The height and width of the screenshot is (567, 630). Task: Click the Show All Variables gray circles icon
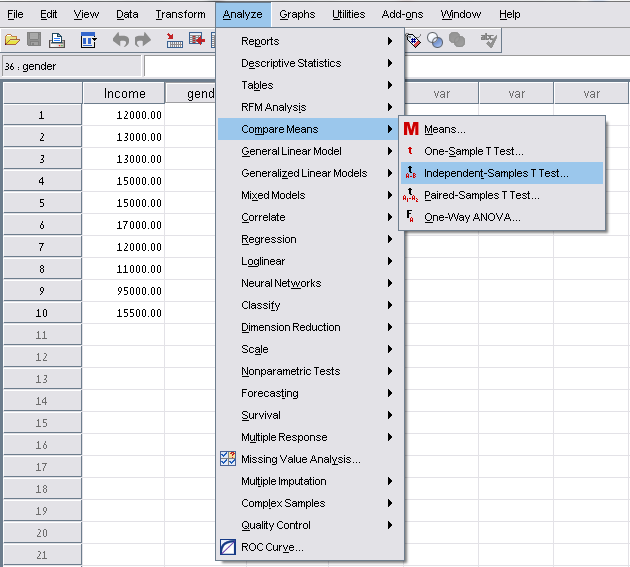click(x=457, y=40)
